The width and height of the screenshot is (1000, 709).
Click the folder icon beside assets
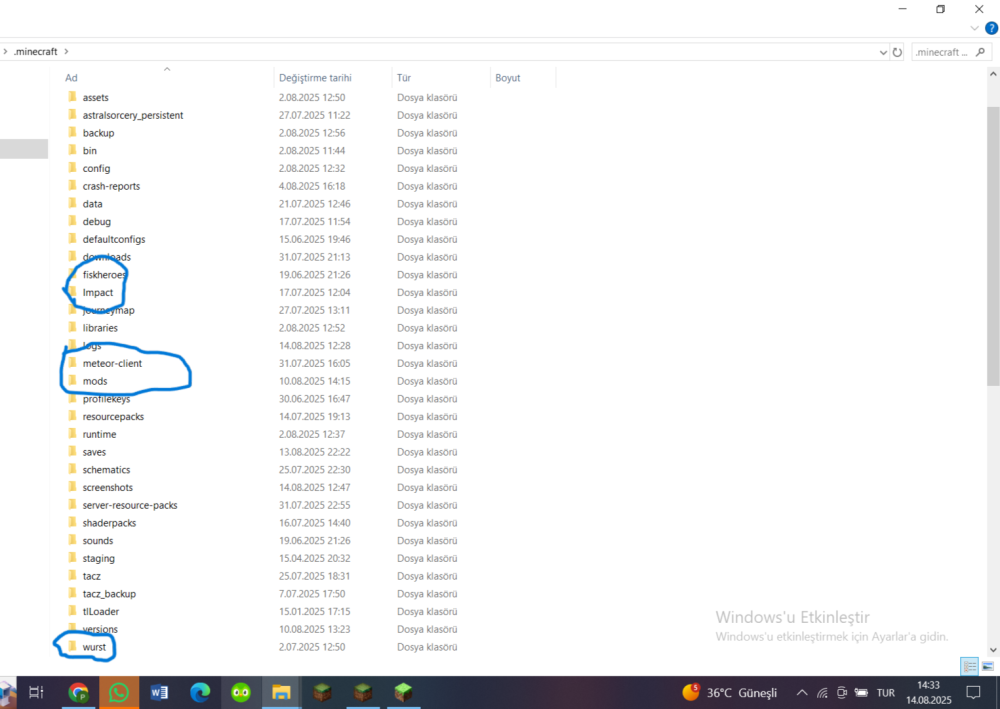click(72, 97)
